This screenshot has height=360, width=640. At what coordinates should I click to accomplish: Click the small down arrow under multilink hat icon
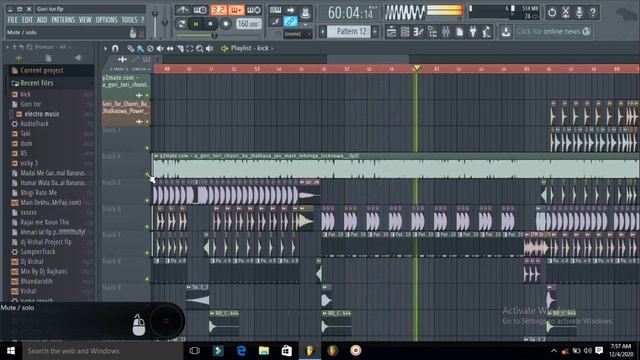pyautogui.click(x=305, y=25)
